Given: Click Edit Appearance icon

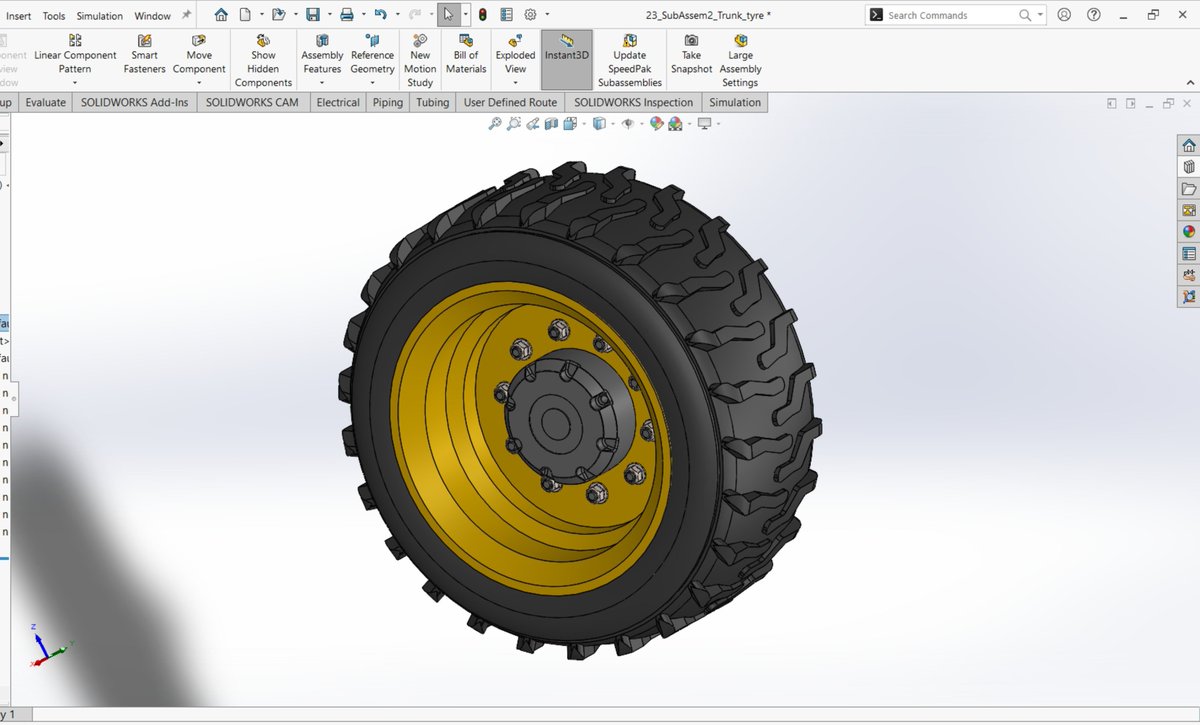Looking at the screenshot, I should point(656,124).
